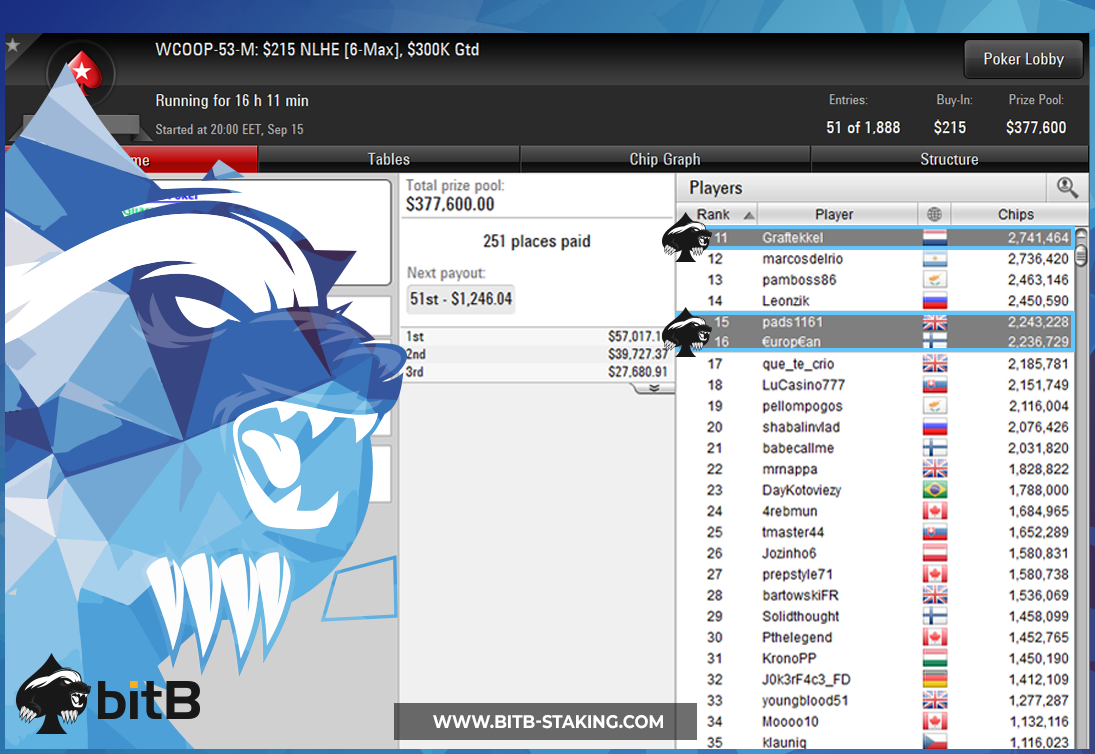Select player row pamboss86
The width and height of the screenshot is (1095, 754).
pos(876,279)
